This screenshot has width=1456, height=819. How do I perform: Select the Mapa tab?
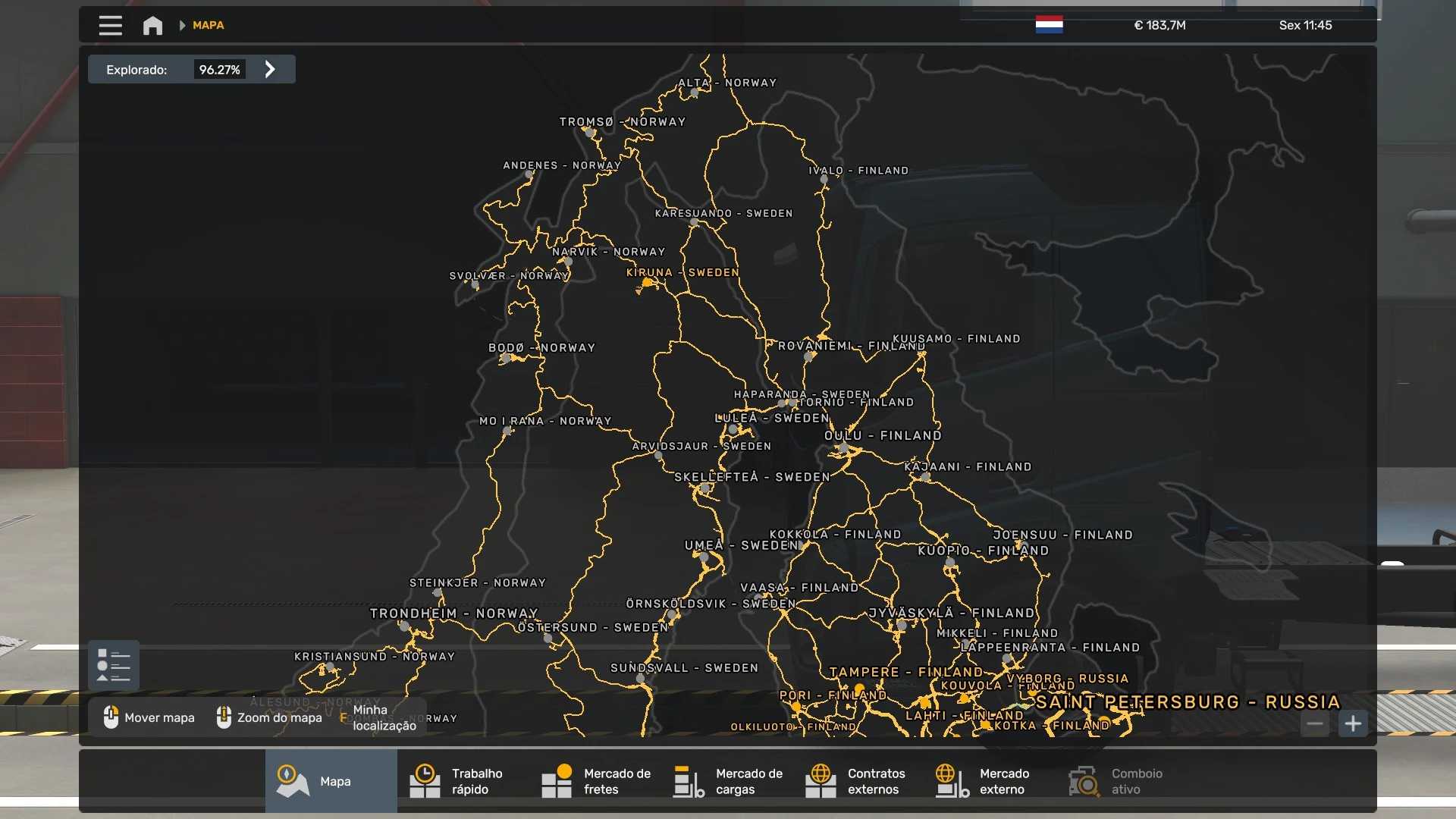331,781
